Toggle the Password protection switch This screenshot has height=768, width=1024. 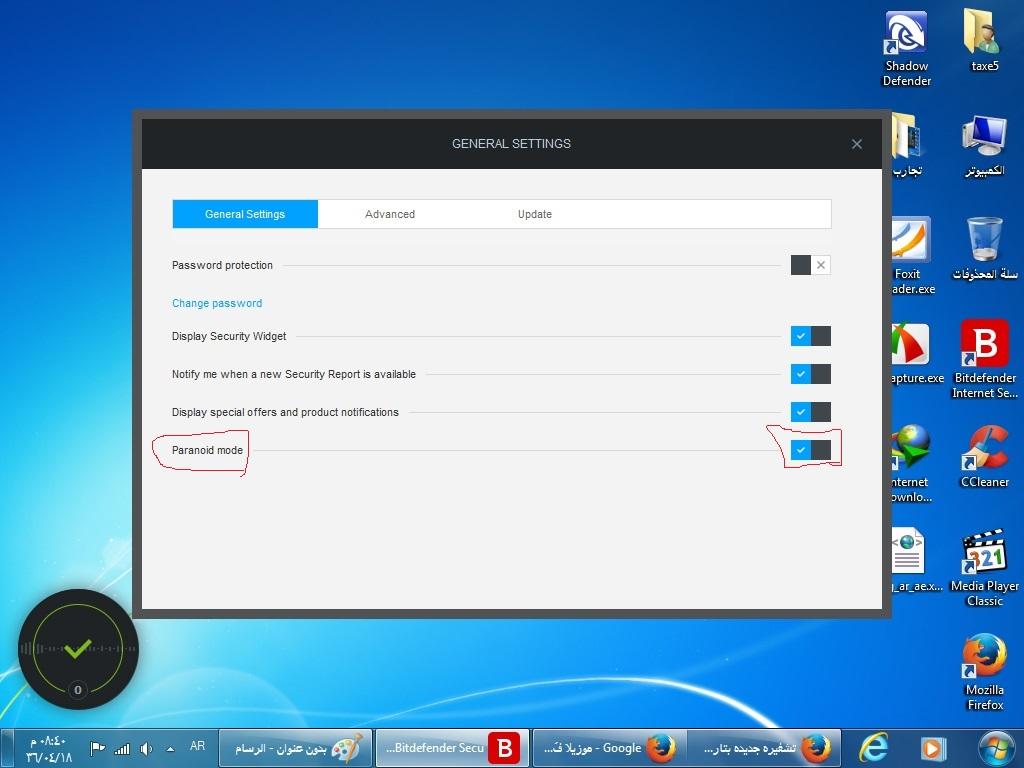pyautogui.click(x=810, y=265)
